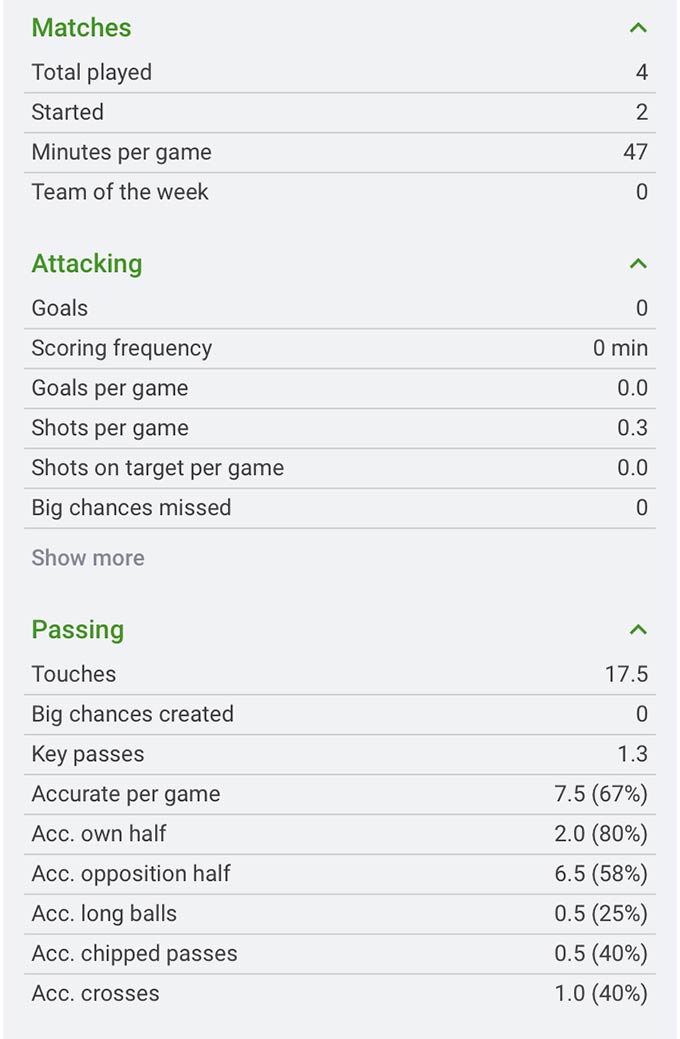Click Show more under Attacking stats
This screenshot has height=1039, width=680.
tap(88, 558)
